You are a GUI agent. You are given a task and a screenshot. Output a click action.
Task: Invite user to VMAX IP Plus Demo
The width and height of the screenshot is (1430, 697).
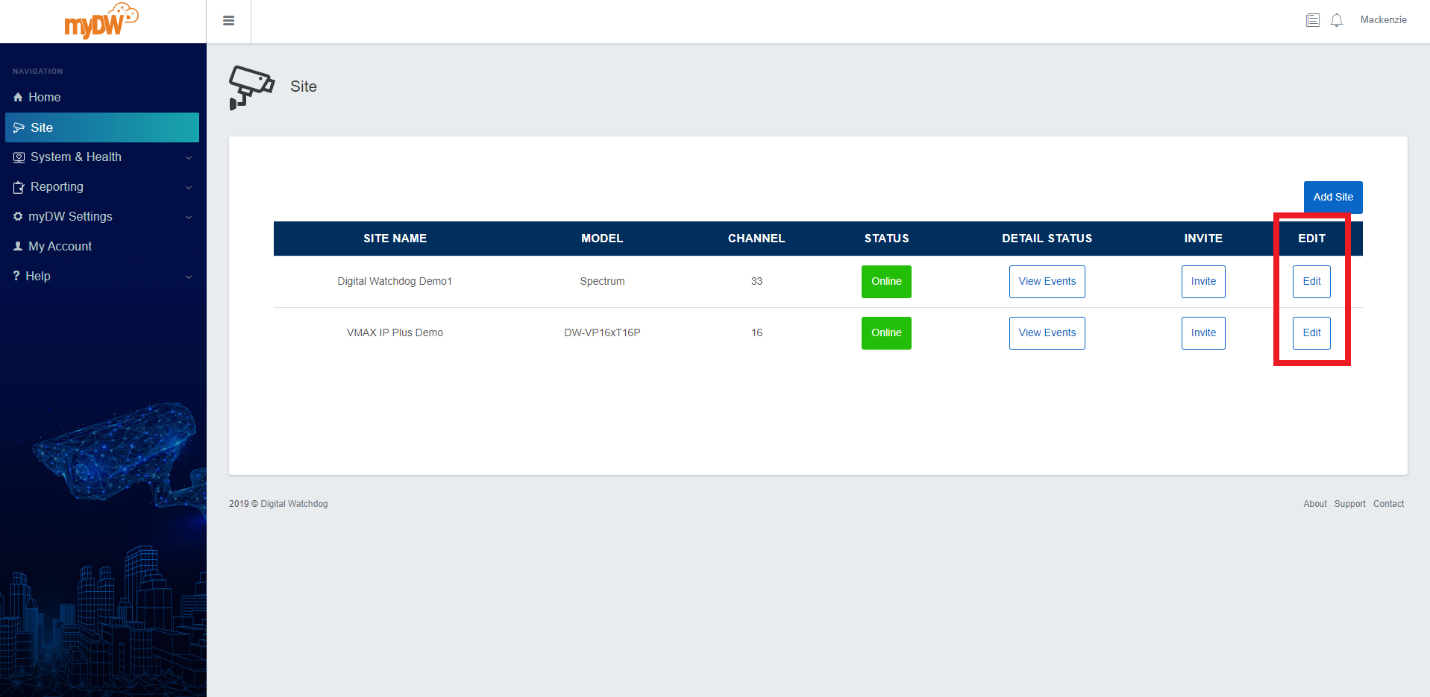pyautogui.click(x=1203, y=332)
